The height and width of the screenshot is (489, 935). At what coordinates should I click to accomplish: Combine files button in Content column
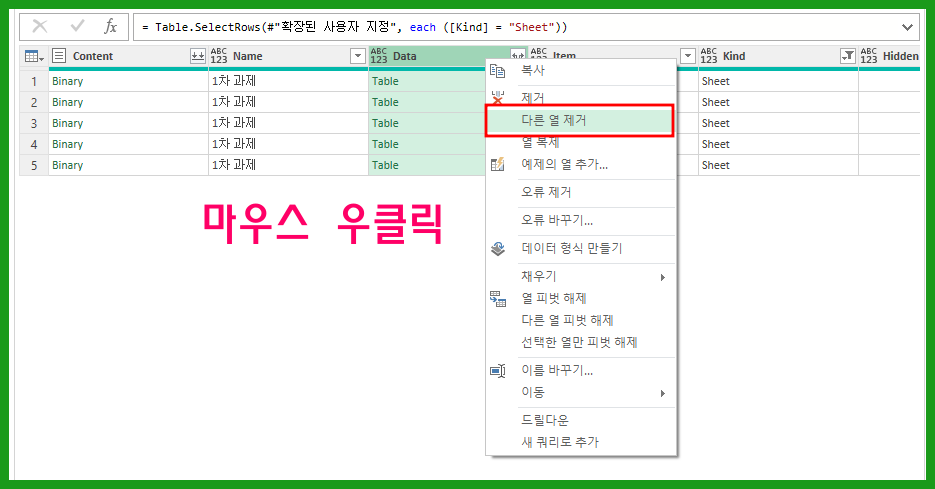pyautogui.click(x=198, y=56)
